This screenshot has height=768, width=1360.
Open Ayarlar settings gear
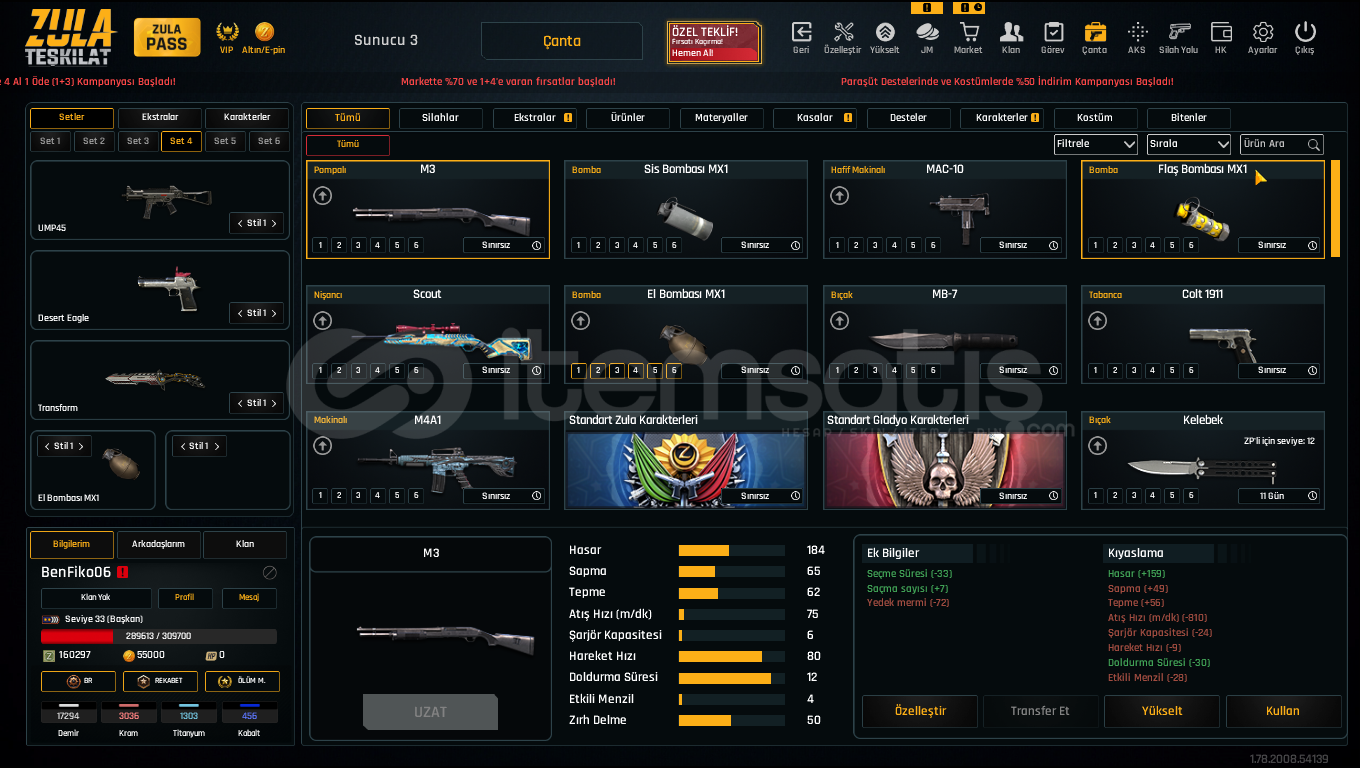coord(1263,32)
